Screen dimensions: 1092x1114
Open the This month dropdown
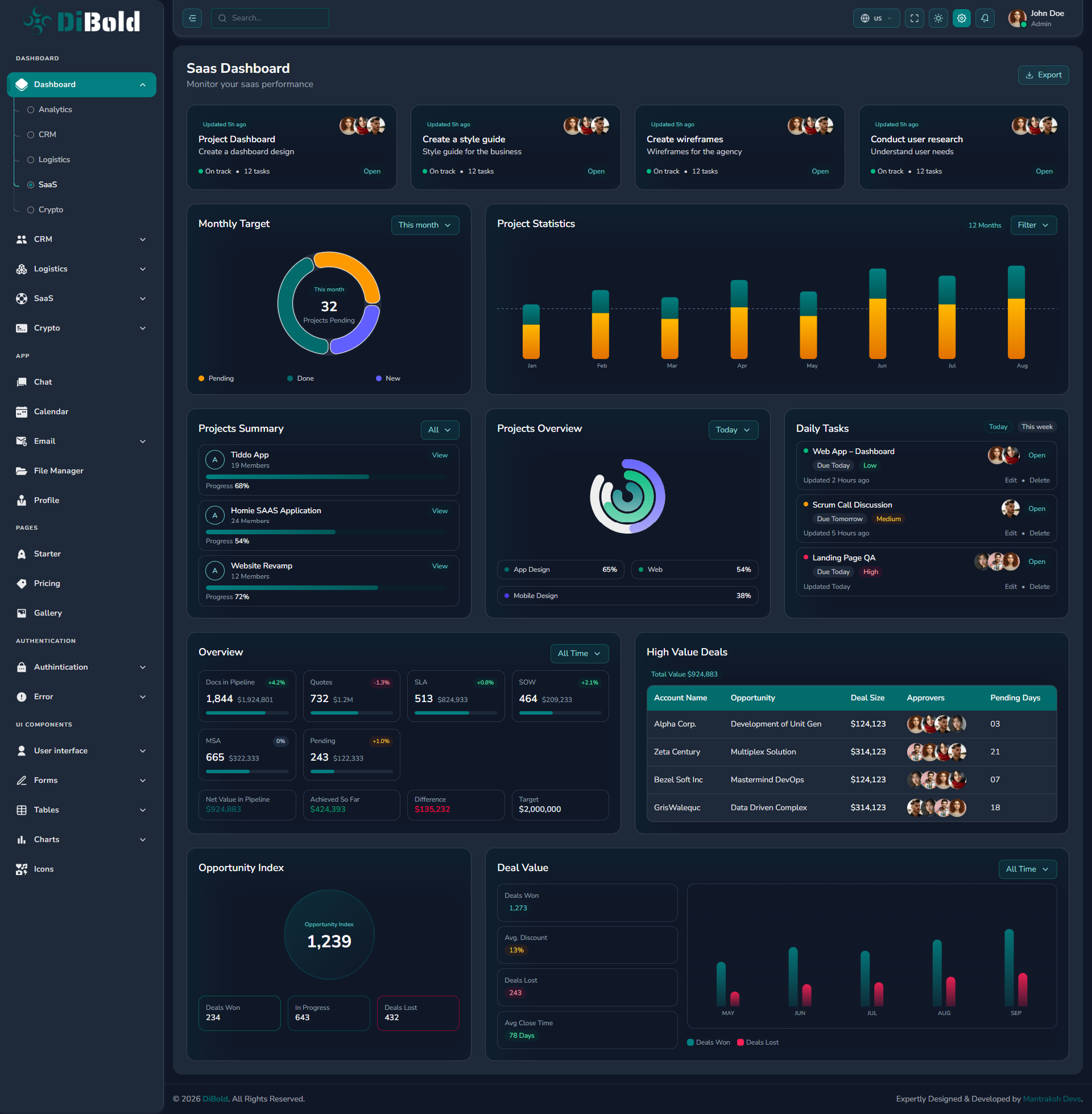tap(425, 225)
